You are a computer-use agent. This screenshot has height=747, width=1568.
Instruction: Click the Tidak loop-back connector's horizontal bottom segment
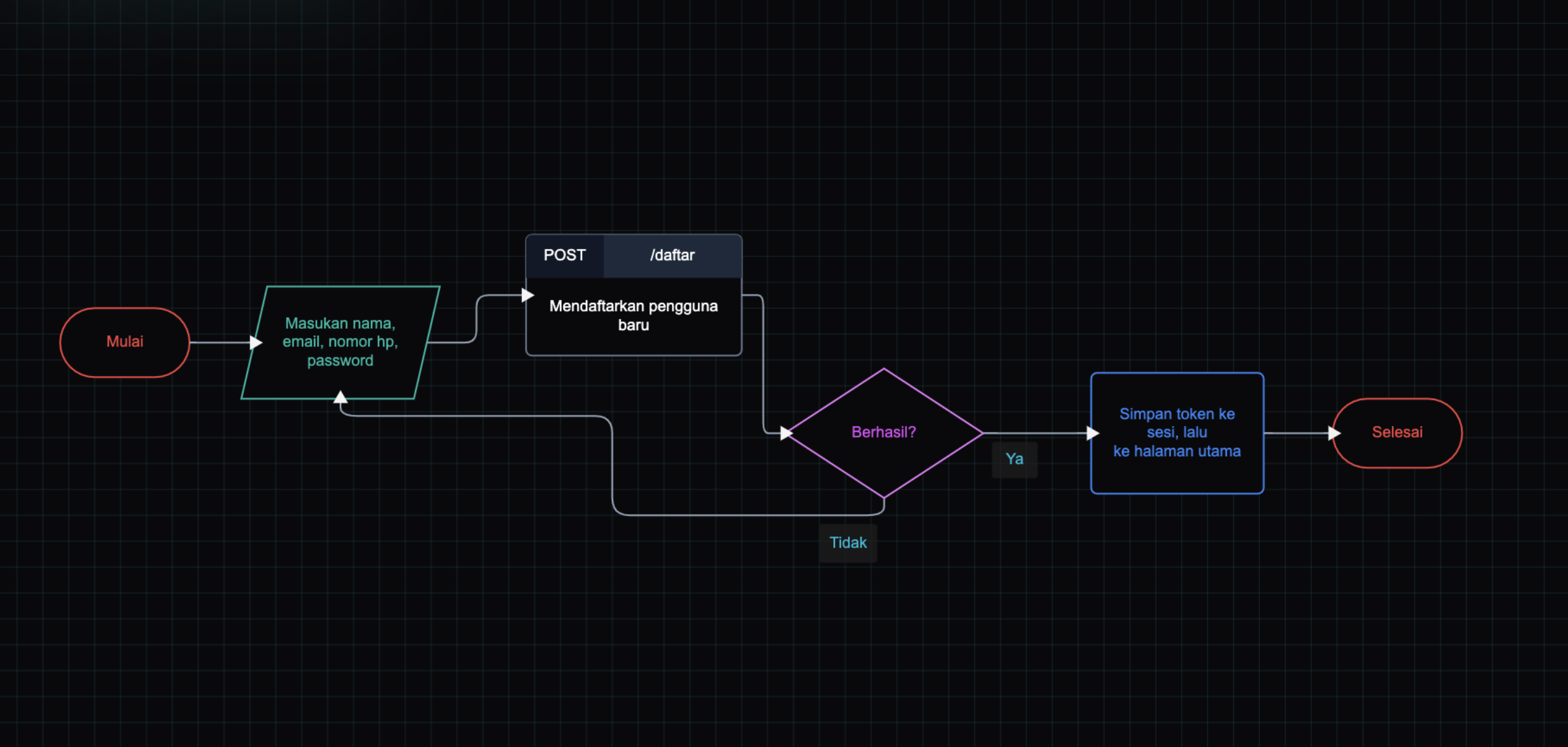tap(745, 515)
